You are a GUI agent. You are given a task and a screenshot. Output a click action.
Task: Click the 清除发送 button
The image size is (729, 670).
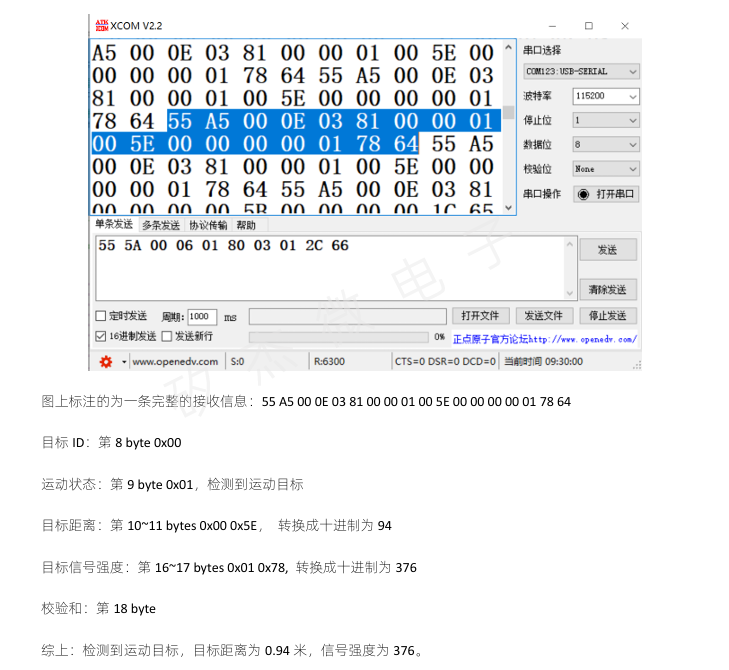tap(608, 290)
